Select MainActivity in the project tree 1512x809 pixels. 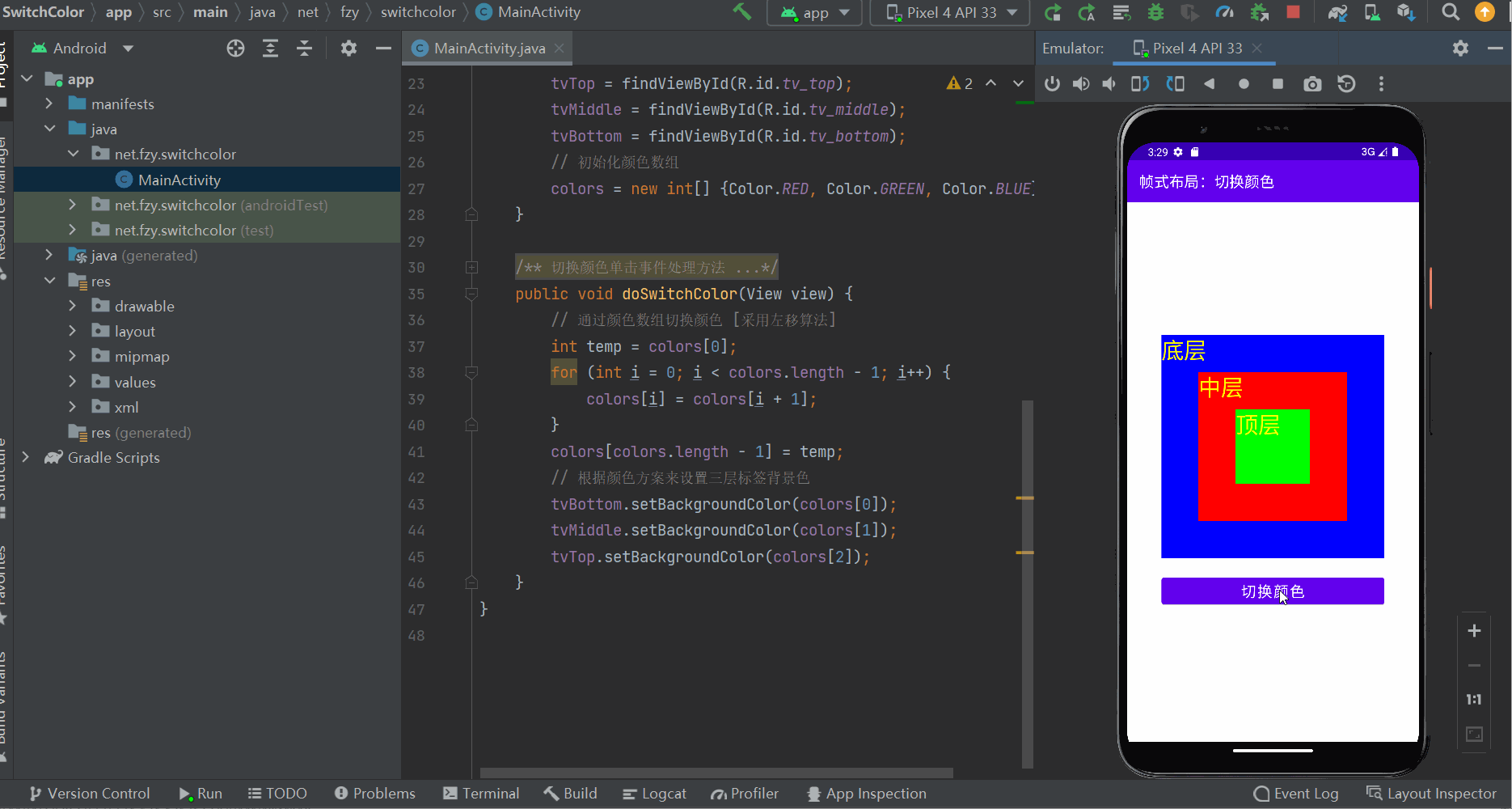tap(179, 180)
